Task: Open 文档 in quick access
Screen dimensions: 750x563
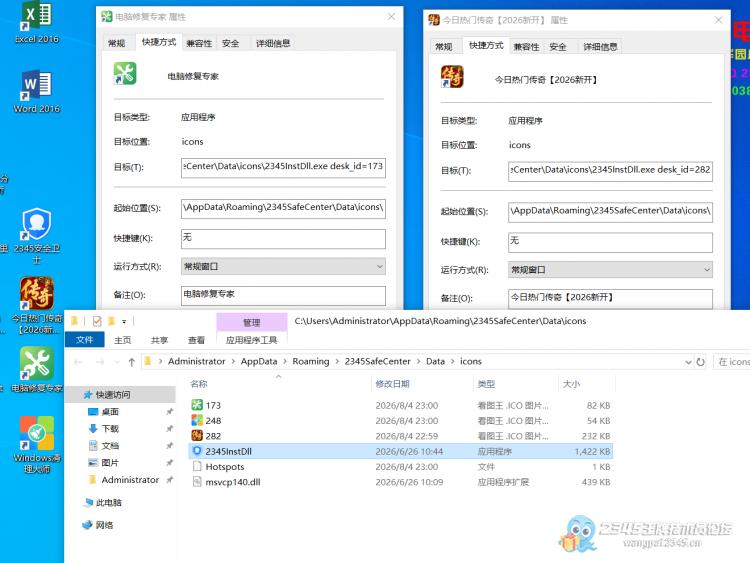Action: pyautogui.click(x=110, y=445)
